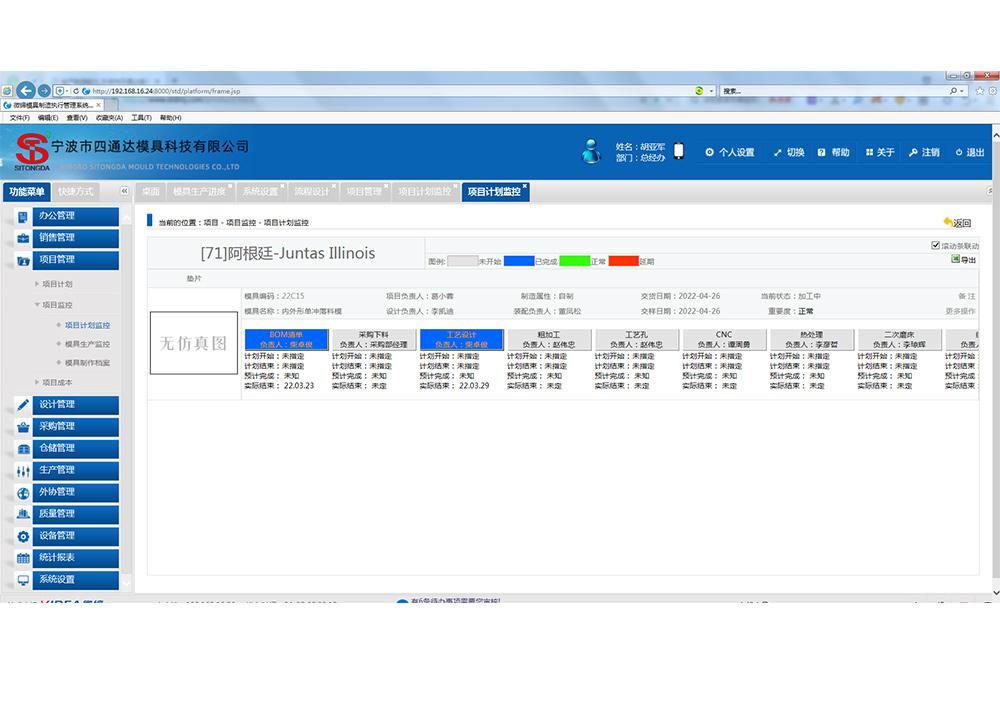Expand the 项目计划 tree node
The image size is (1000, 714).
click(x=37, y=284)
